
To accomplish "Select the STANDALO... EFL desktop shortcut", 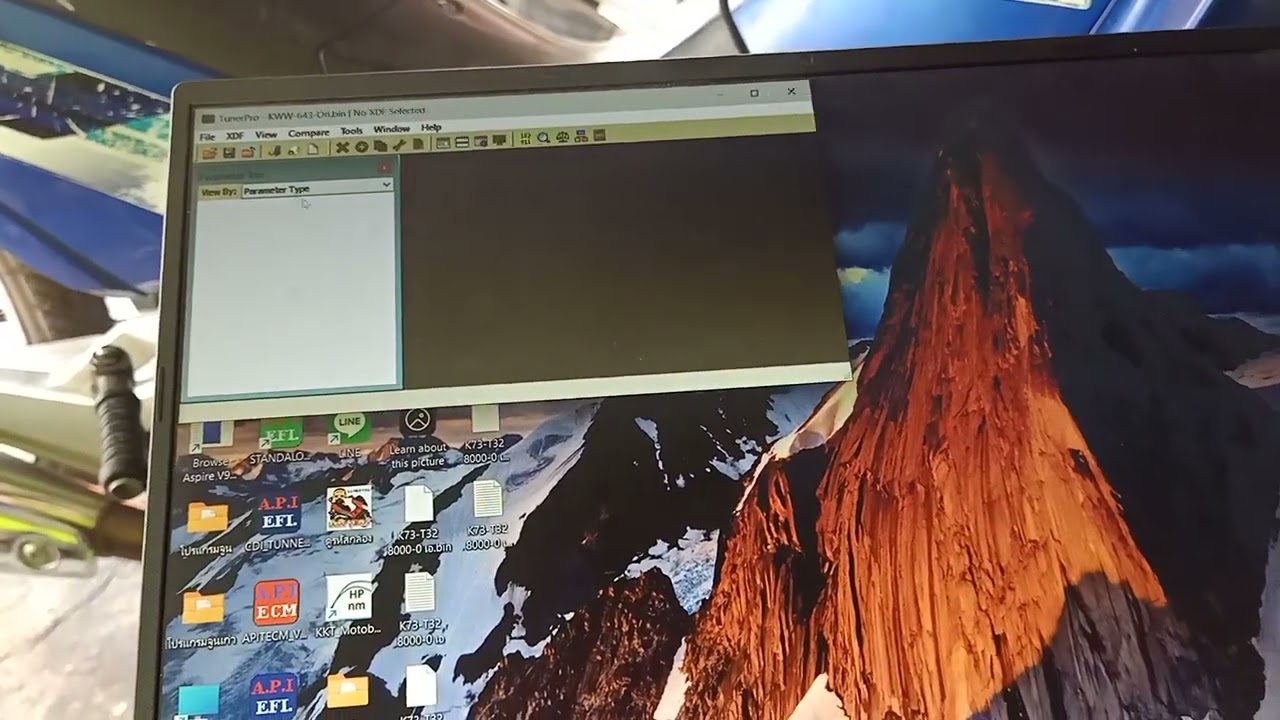I will (x=281, y=440).
